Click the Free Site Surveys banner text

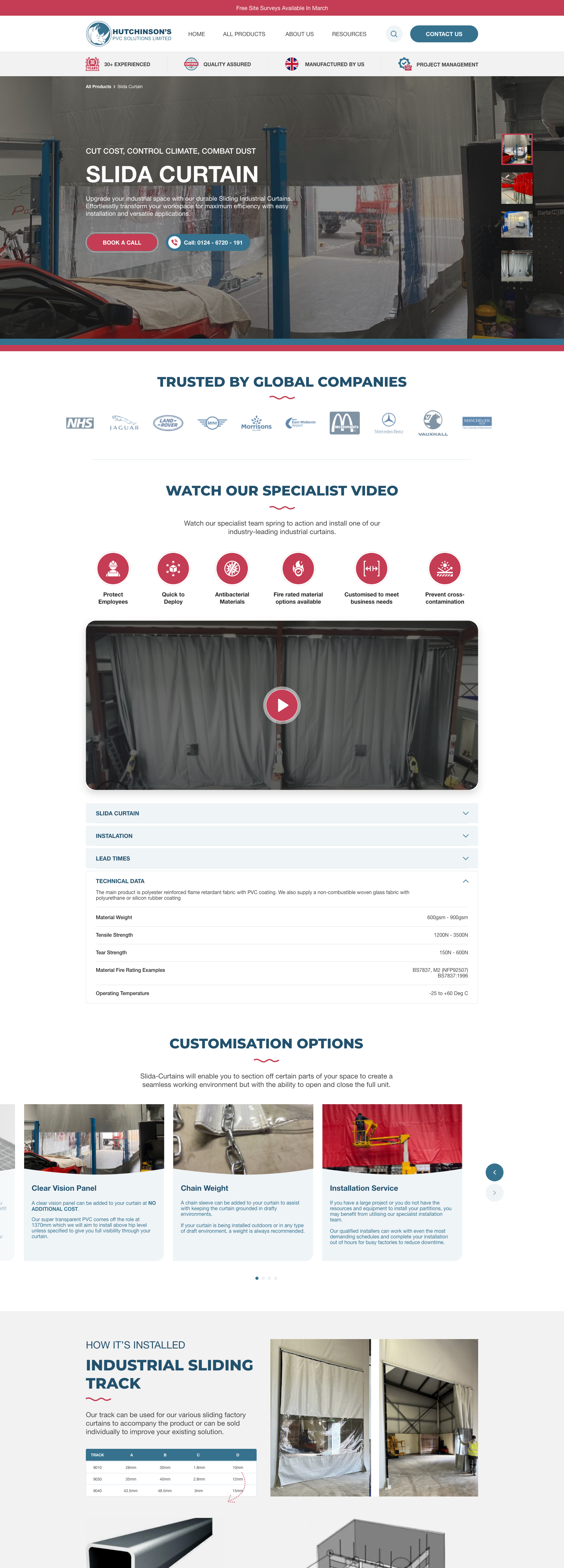(x=282, y=8)
